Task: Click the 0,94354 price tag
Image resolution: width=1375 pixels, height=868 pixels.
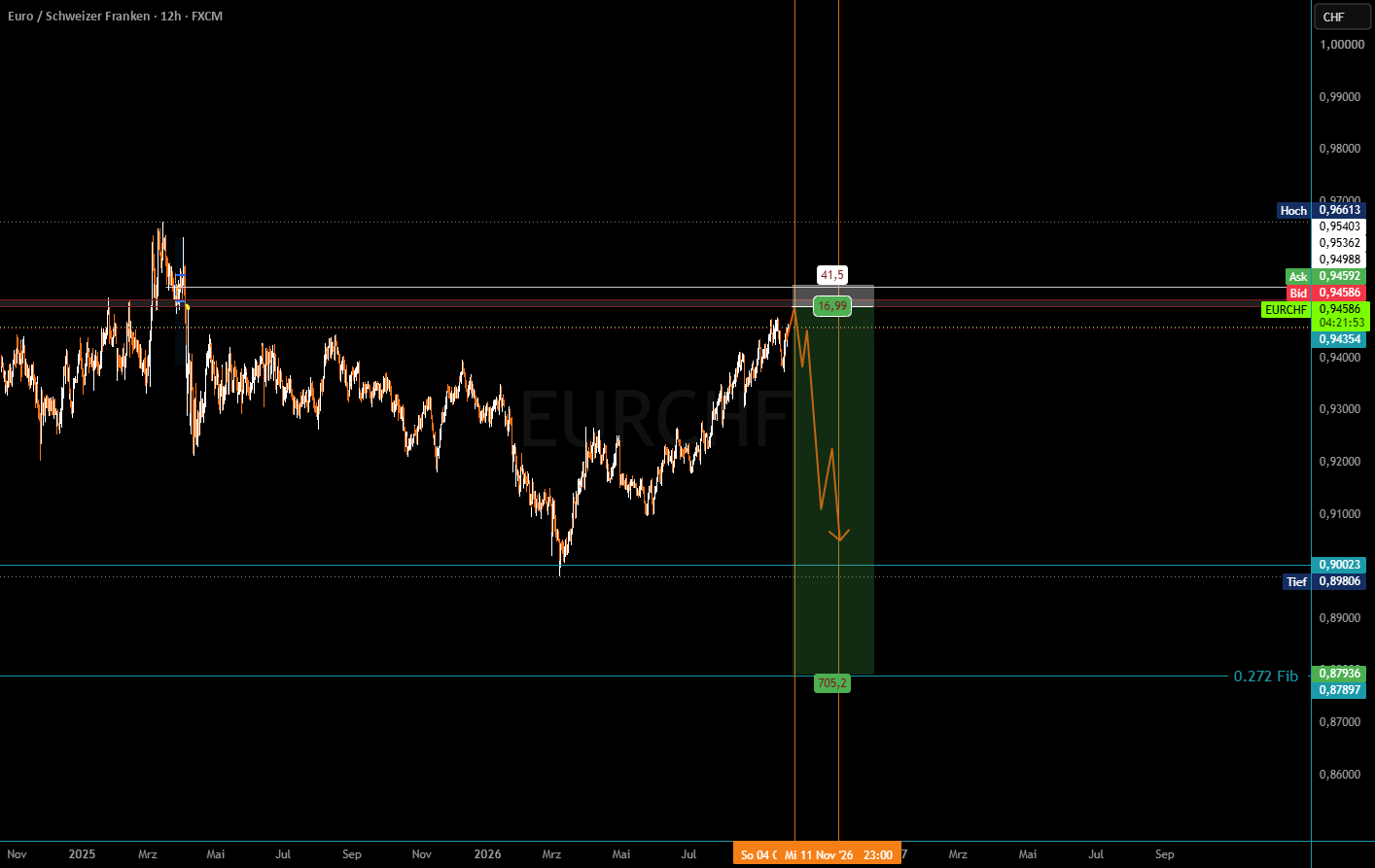Action: pos(1340,339)
